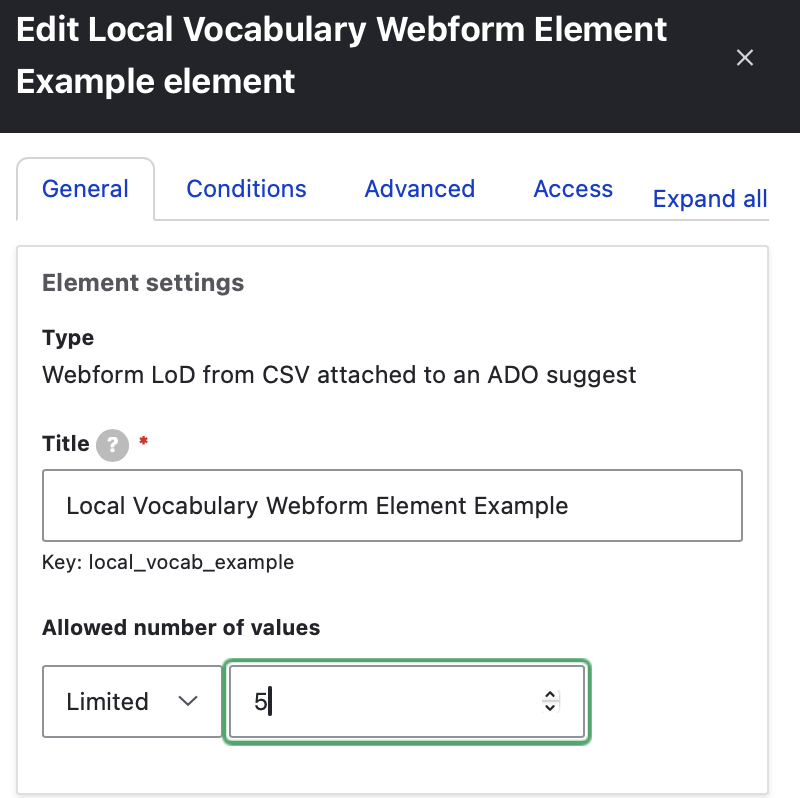Select the Access tab
This screenshot has width=800, height=798.
coord(573,189)
